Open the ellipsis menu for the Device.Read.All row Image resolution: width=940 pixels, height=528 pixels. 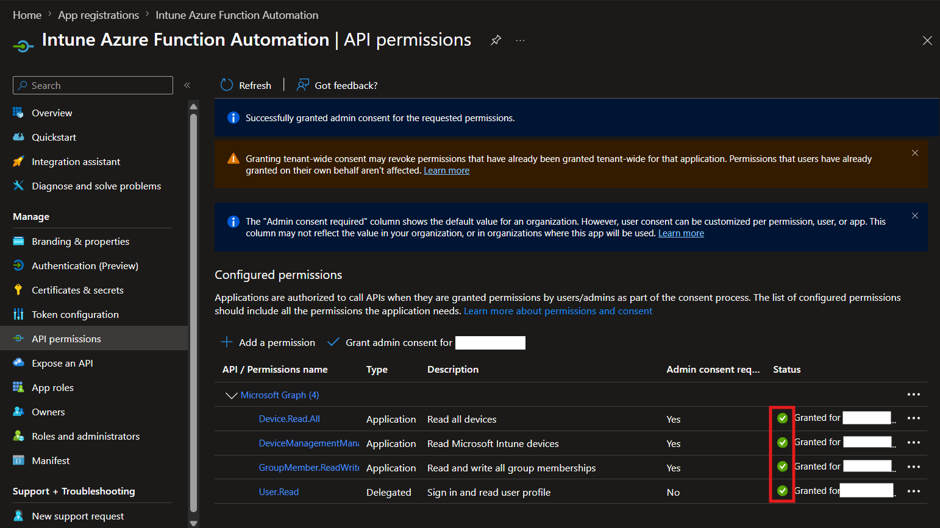(914, 418)
